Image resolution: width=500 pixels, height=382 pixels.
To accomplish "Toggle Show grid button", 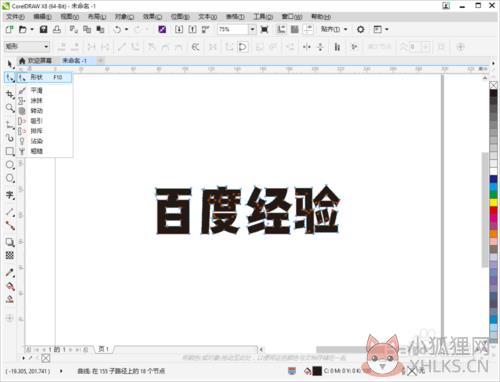I will pyautogui.click(x=295, y=29).
